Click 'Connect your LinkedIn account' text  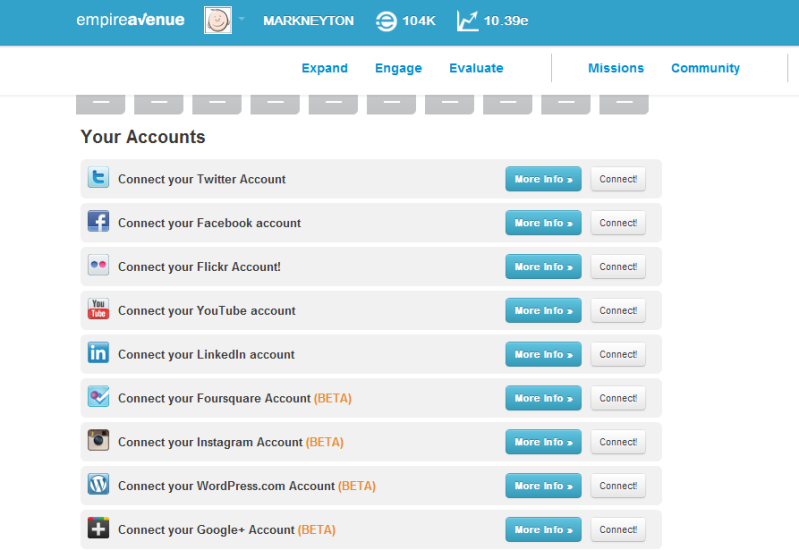point(206,355)
